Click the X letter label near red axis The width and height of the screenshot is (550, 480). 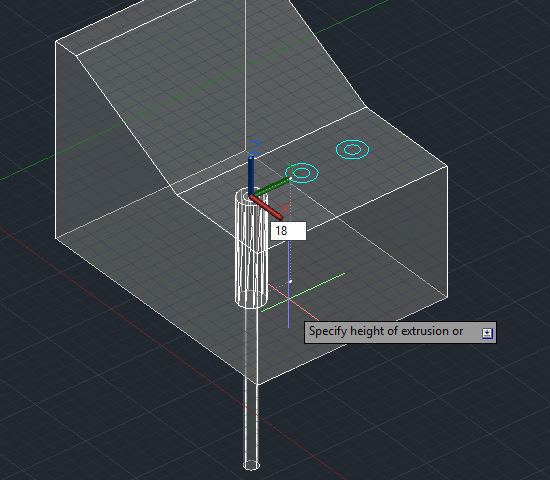tap(285, 209)
